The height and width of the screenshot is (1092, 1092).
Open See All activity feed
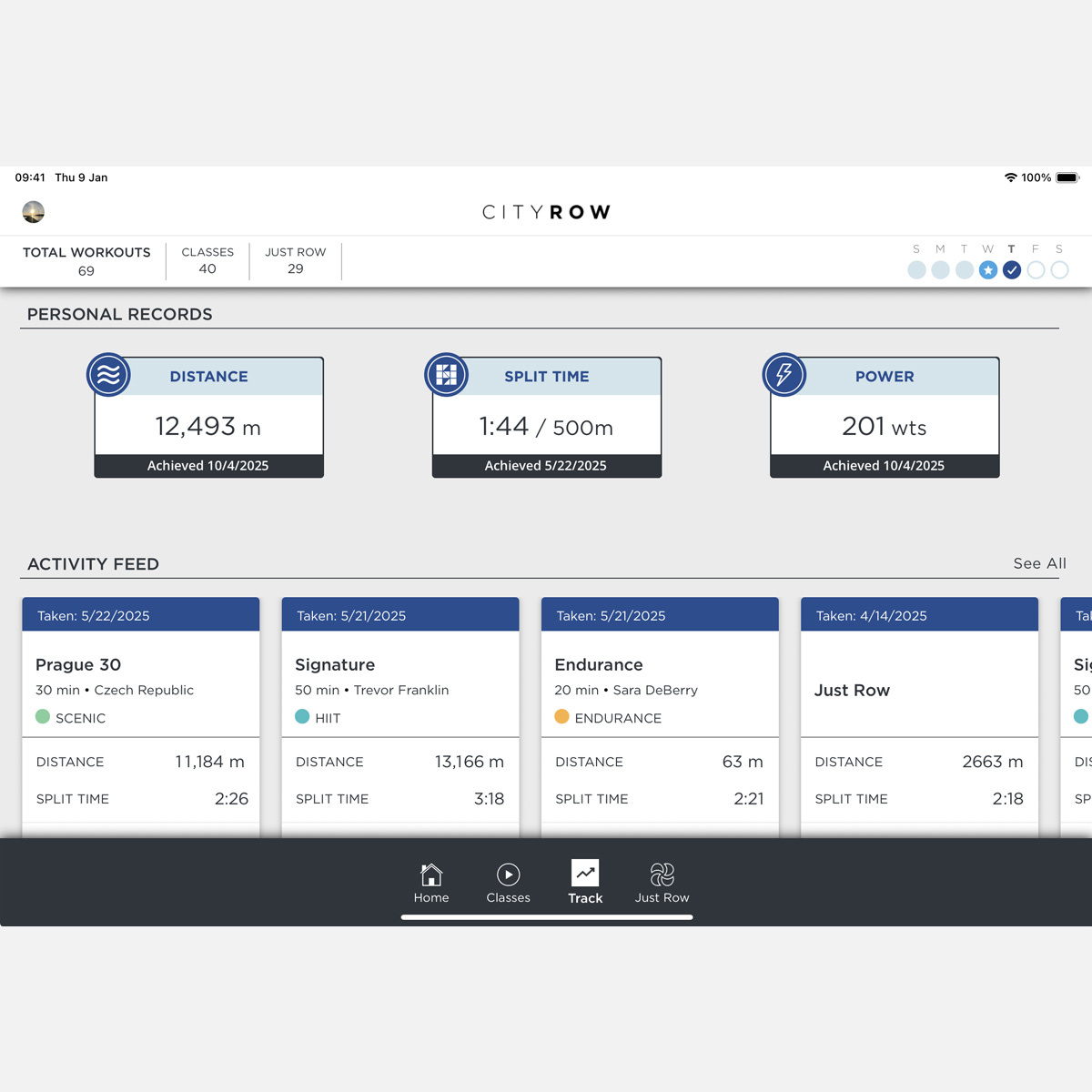[1040, 563]
